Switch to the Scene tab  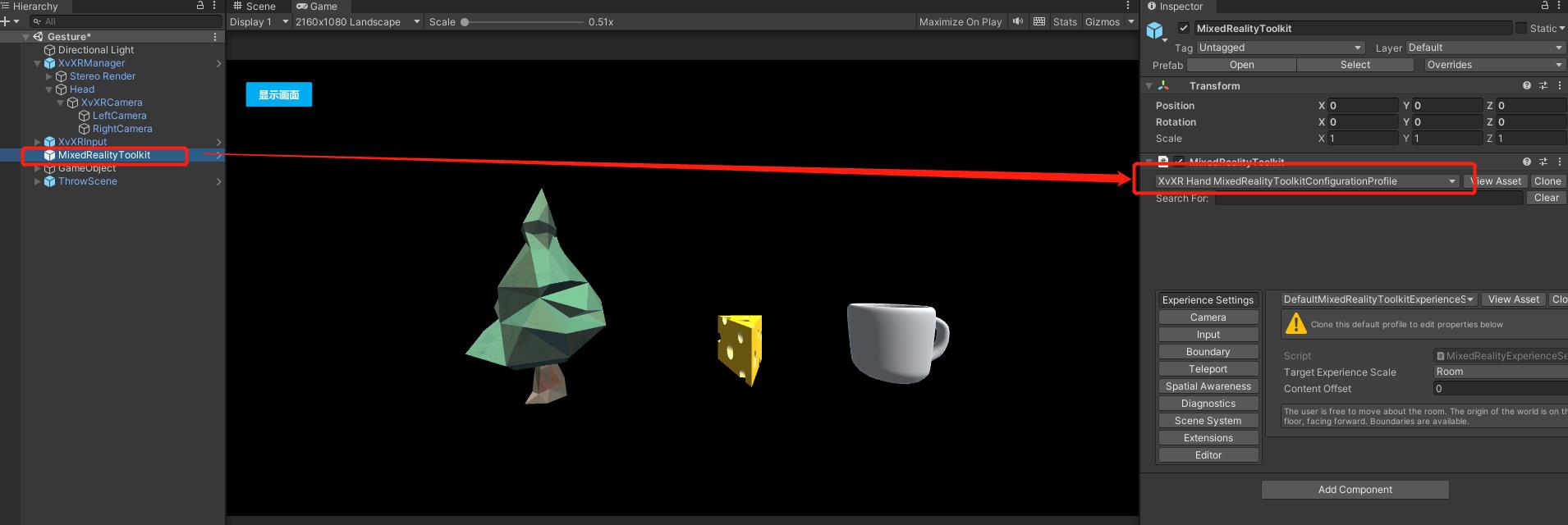(254, 7)
